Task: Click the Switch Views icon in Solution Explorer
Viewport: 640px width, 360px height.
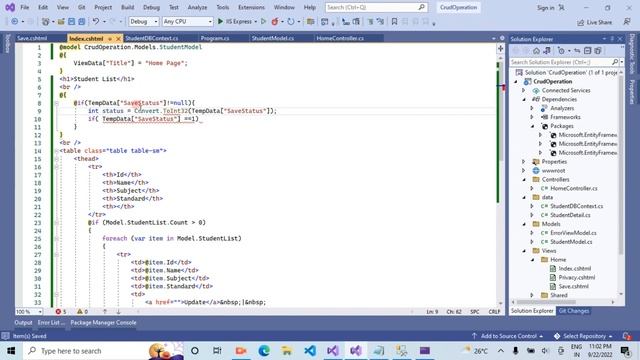Action: 547,51
